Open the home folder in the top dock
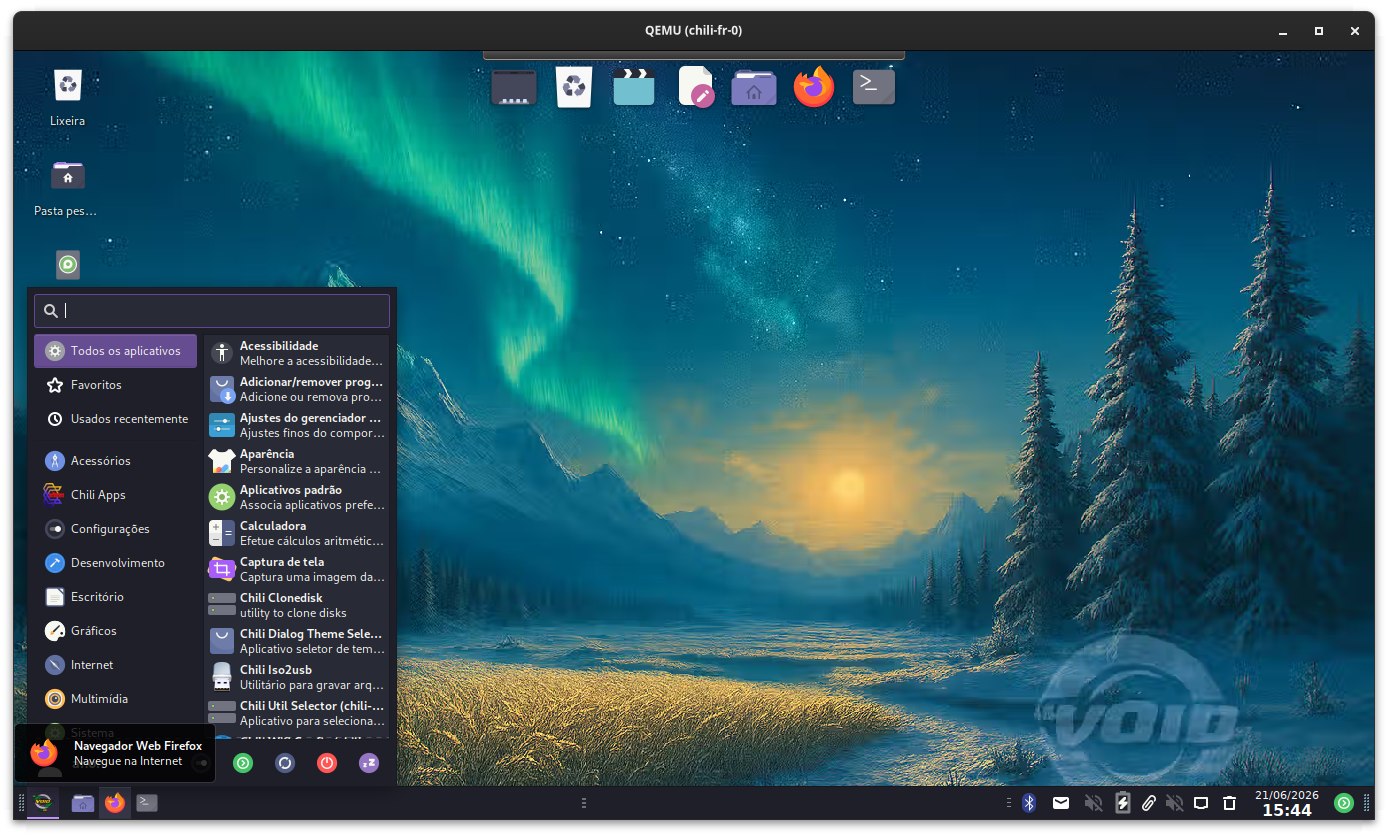 pos(754,87)
